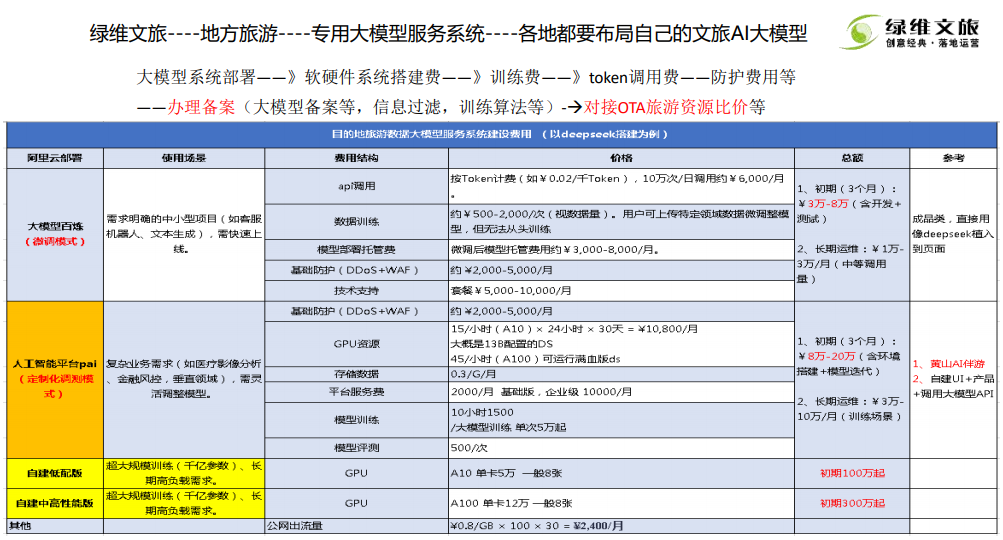Click the GPU资源 cell
The height and width of the screenshot is (540, 1003).
356,344
